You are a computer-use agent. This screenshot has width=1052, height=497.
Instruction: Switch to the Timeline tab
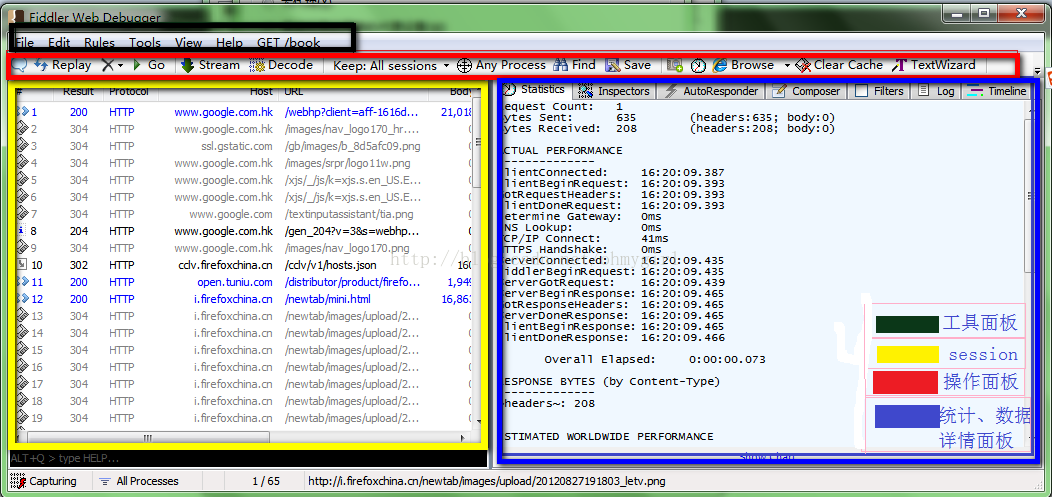[998, 91]
